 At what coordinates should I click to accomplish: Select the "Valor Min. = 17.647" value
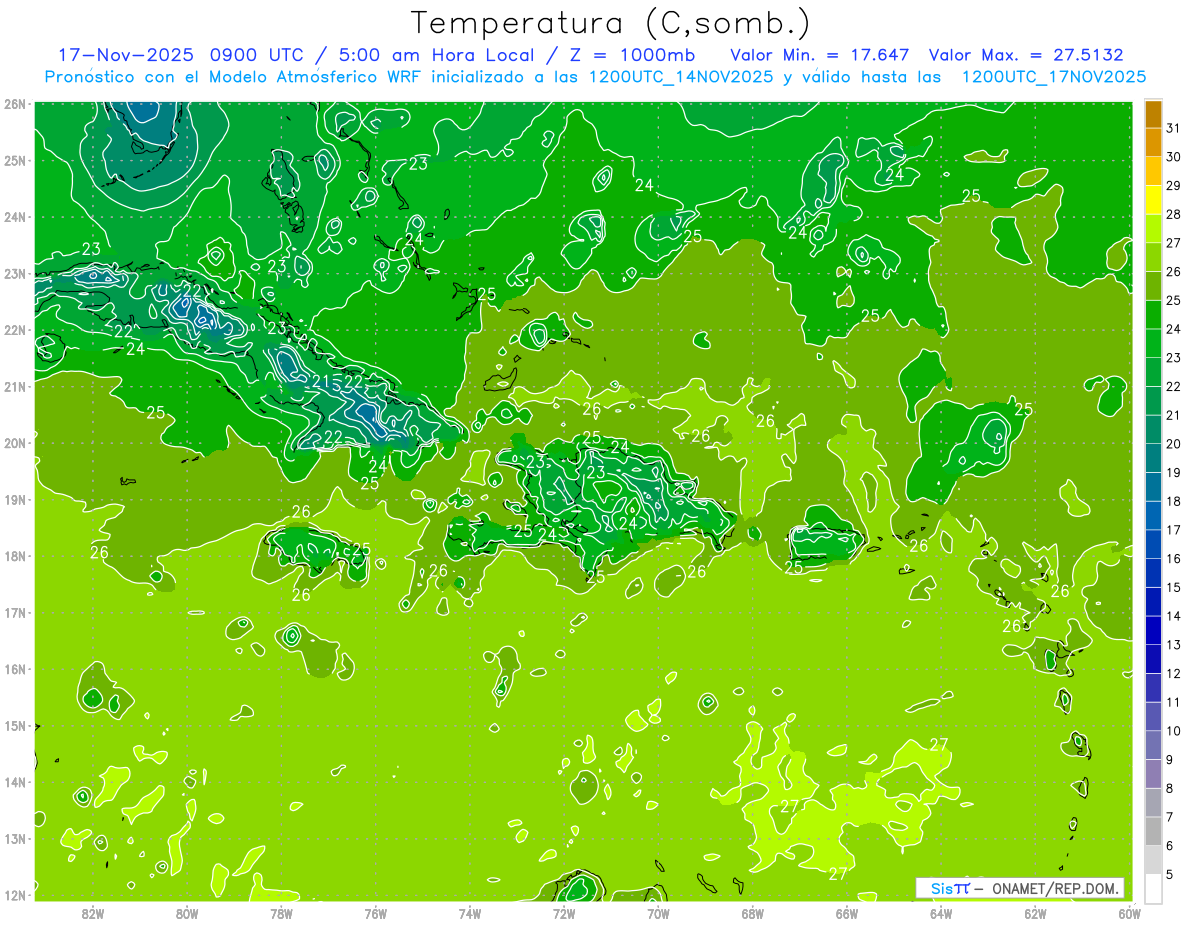(x=820, y=54)
